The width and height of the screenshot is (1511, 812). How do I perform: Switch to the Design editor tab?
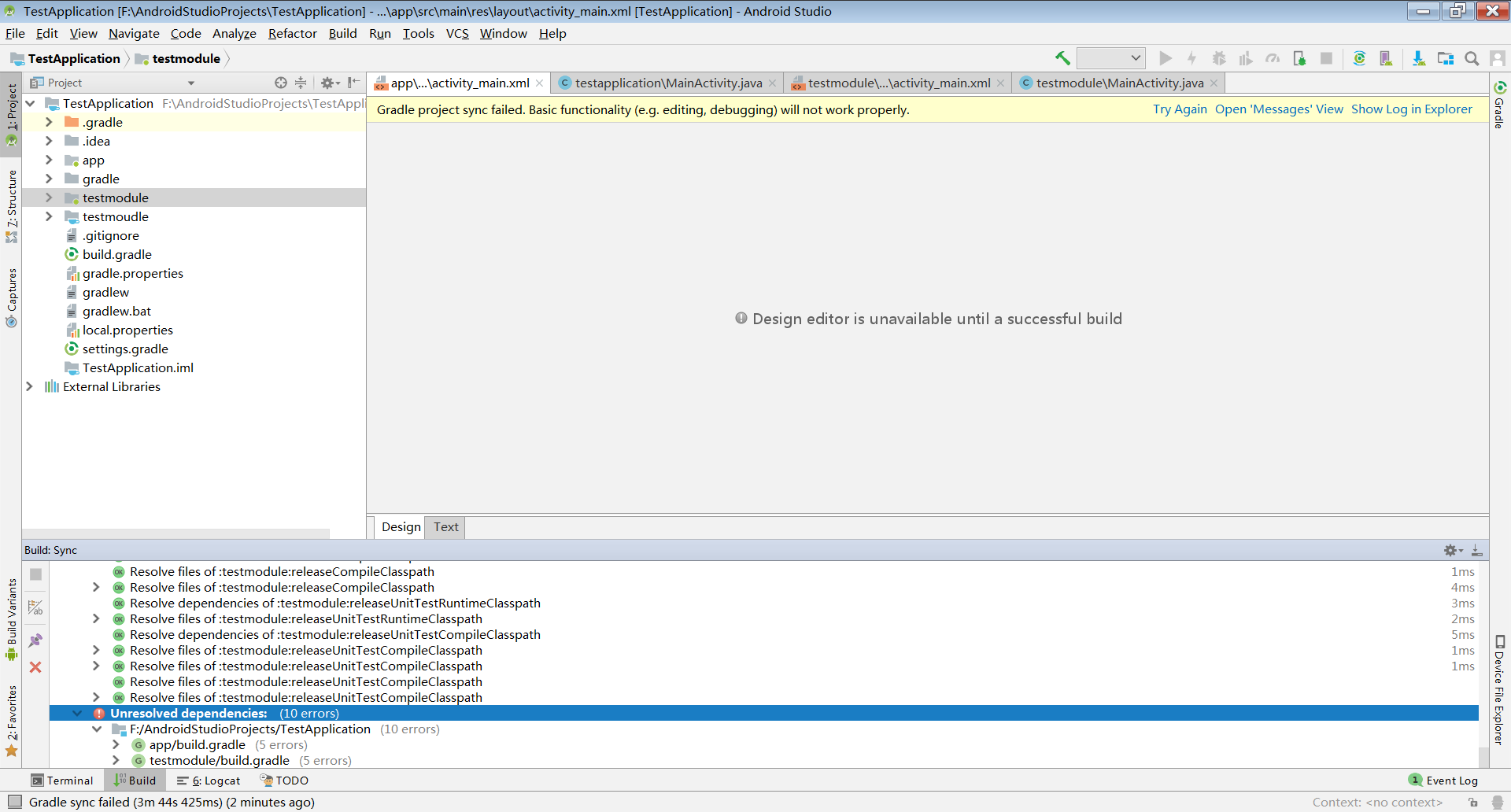tap(401, 527)
